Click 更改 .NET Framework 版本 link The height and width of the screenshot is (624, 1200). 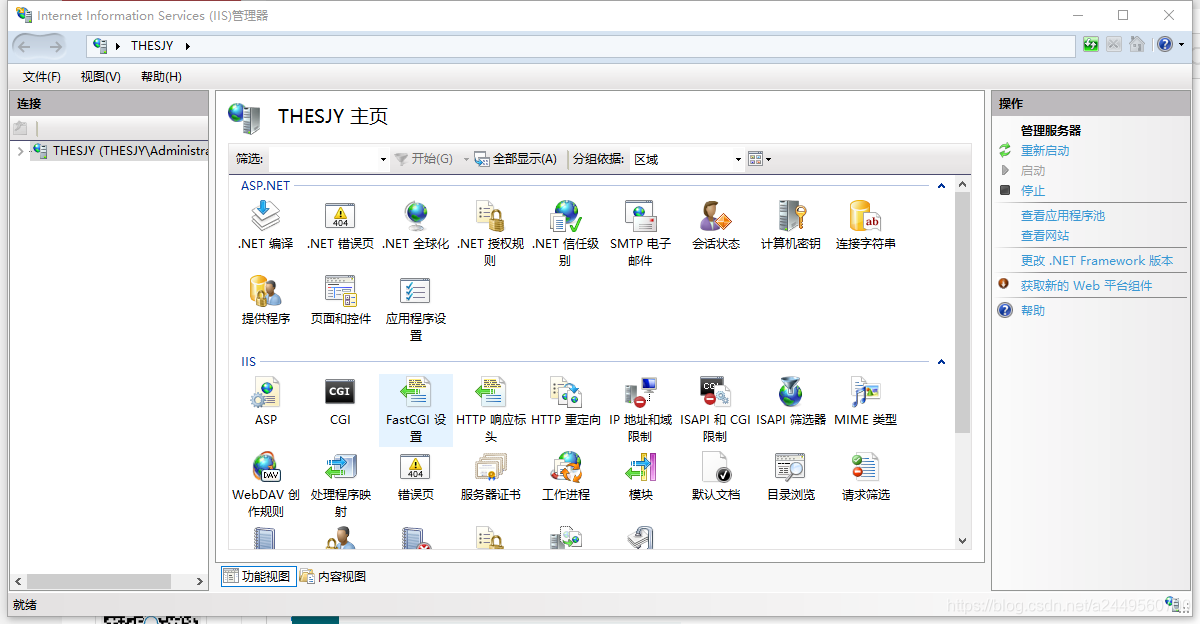[x=1097, y=261]
